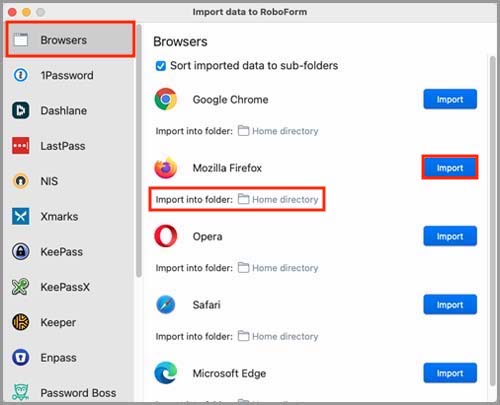The height and width of the screenshot is (405, 500).
Task: Open the Browsers tab in sidebar
Action: pyautogui.click(x=71, y=40)
